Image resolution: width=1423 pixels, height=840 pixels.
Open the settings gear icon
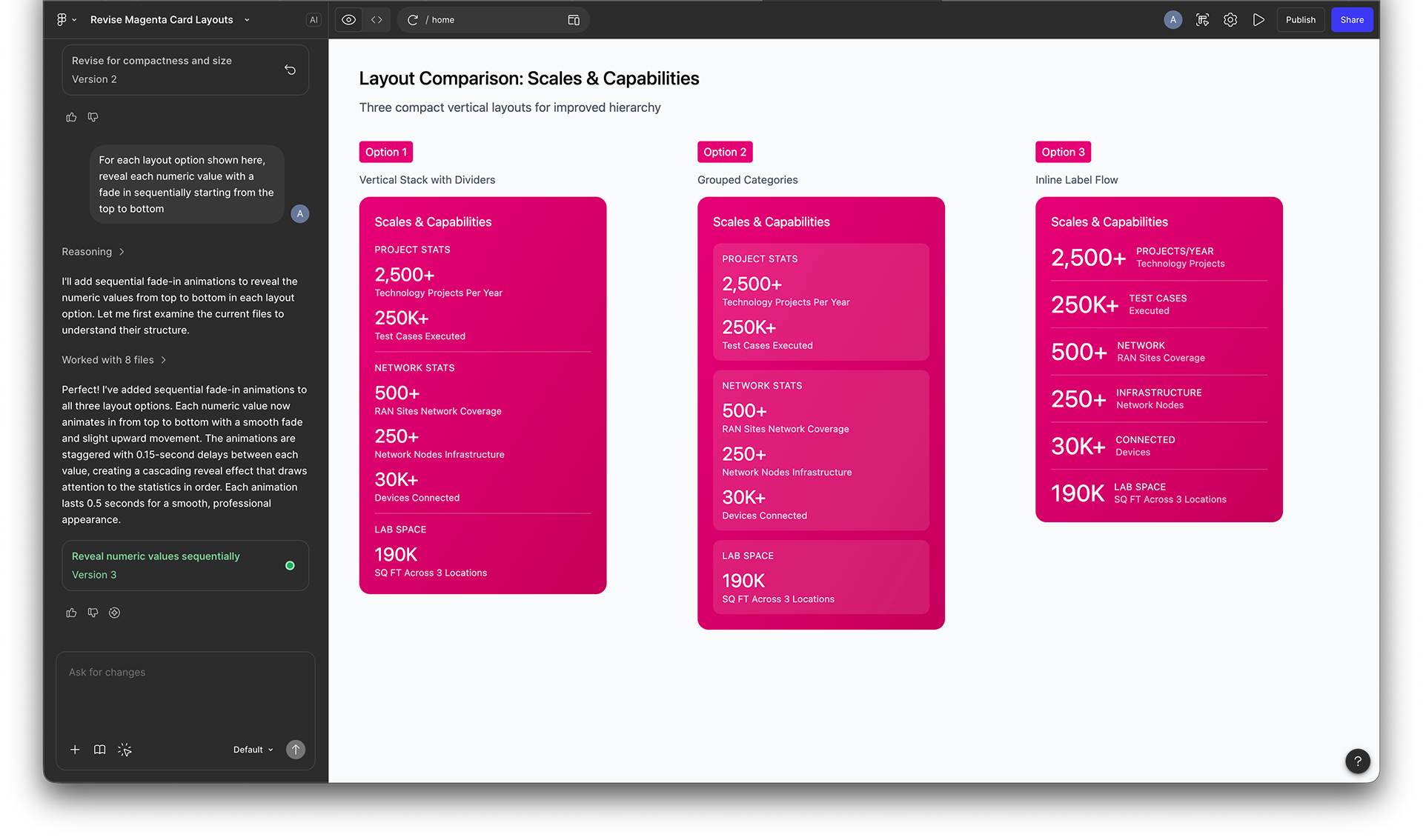(x=1230, y=20)
